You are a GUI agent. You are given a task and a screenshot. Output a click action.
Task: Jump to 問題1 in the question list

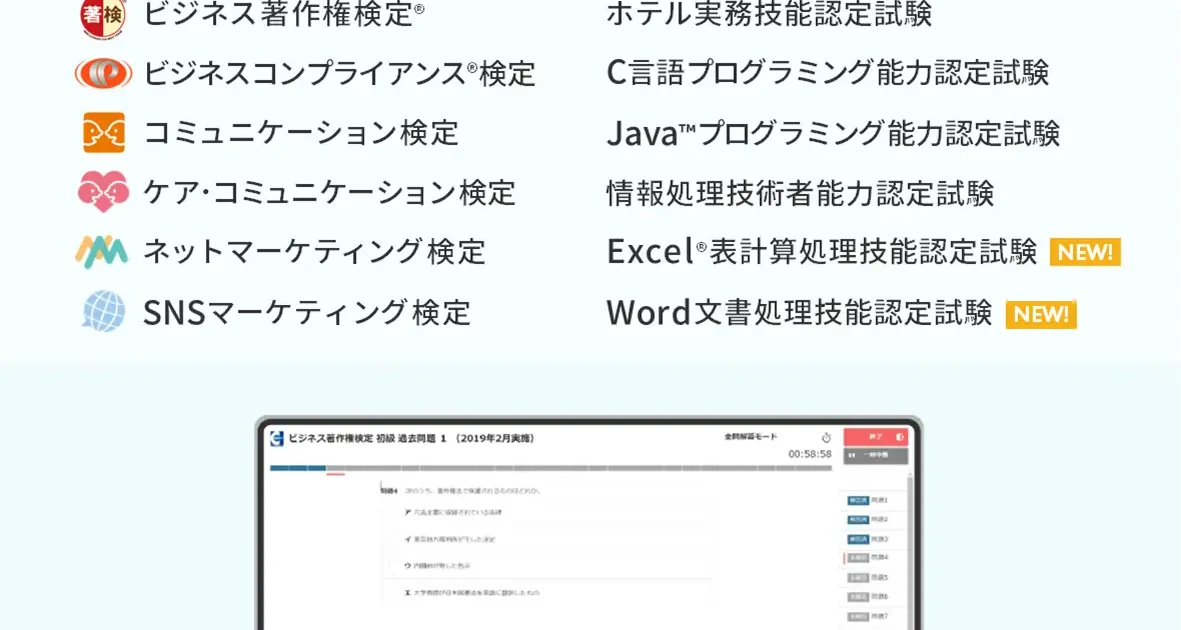coord(867,500)
